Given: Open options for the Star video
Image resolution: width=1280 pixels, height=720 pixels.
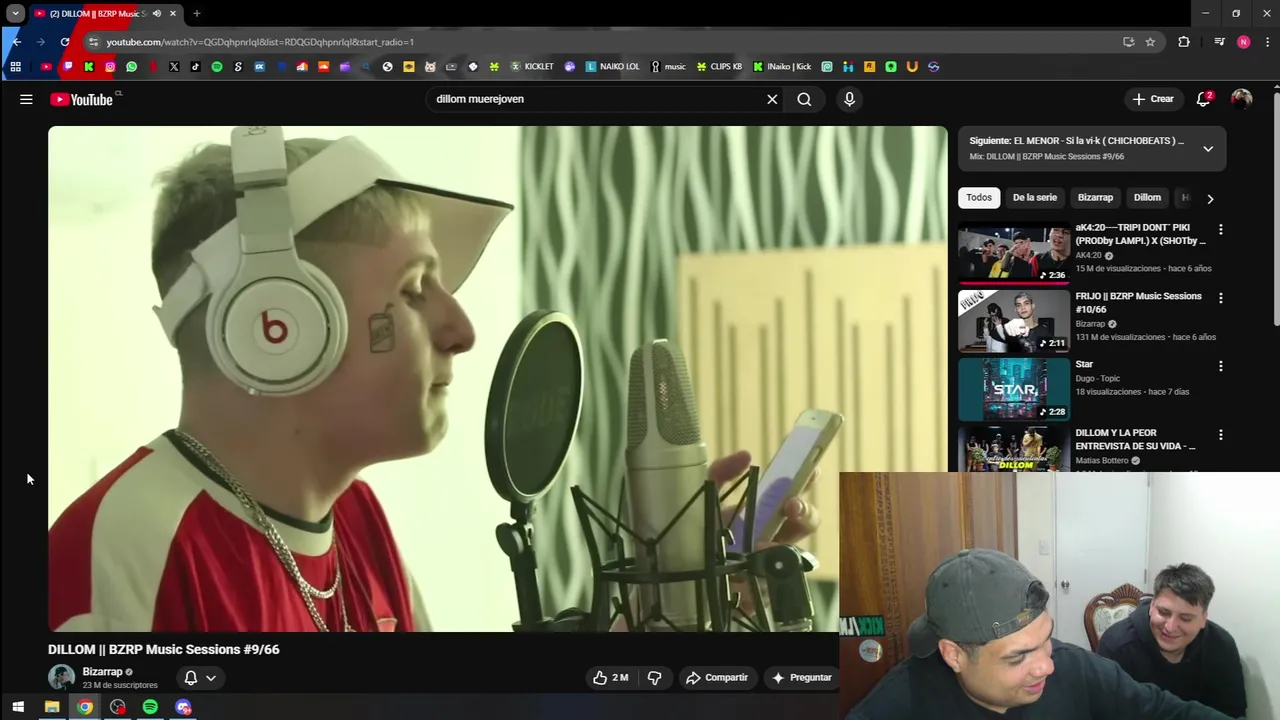Looking at the screenshot, I should point(1220,366).
